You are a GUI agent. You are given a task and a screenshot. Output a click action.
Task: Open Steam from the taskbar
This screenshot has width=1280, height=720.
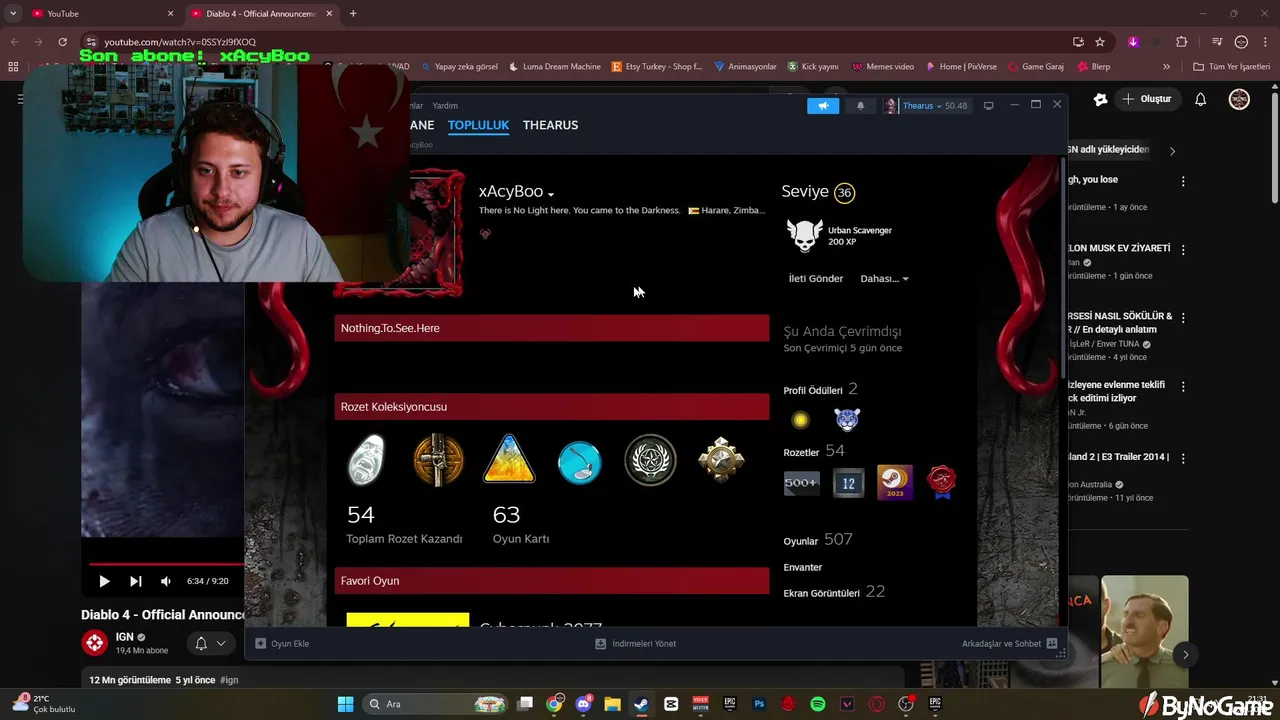(641, 704)
